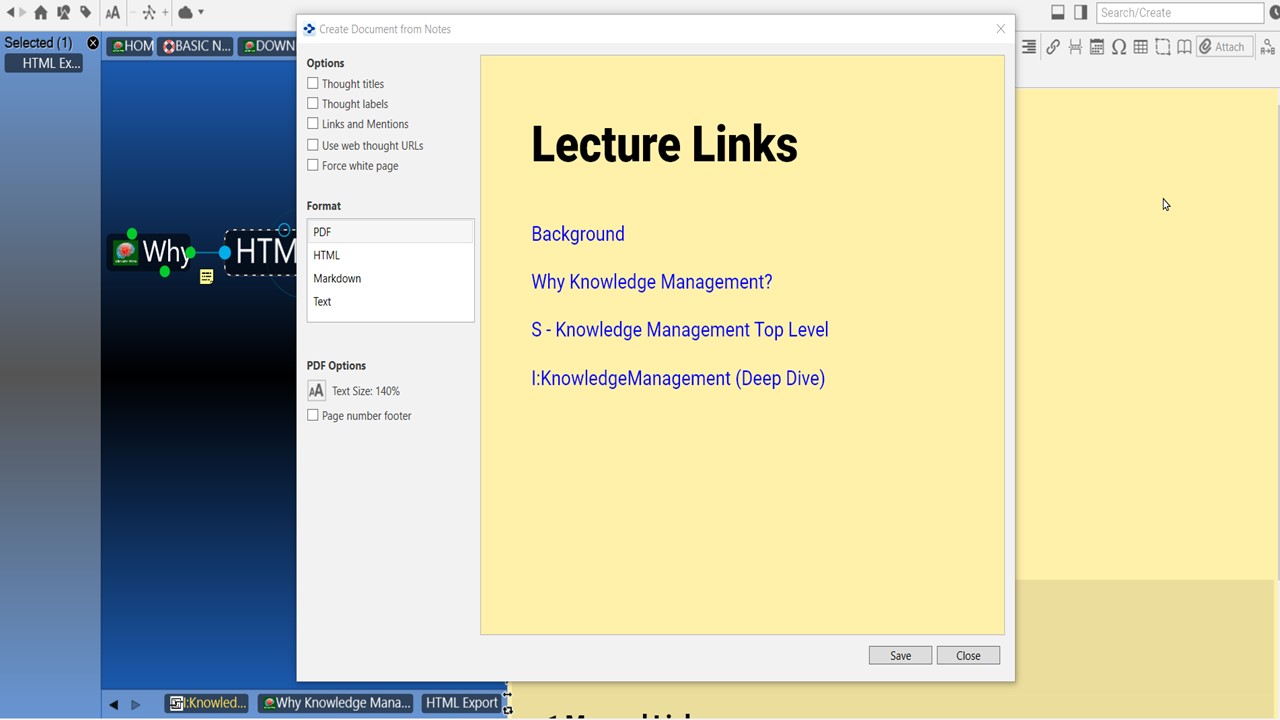Clear selection with the X button

pyautogui.click(x=93, y=43)
